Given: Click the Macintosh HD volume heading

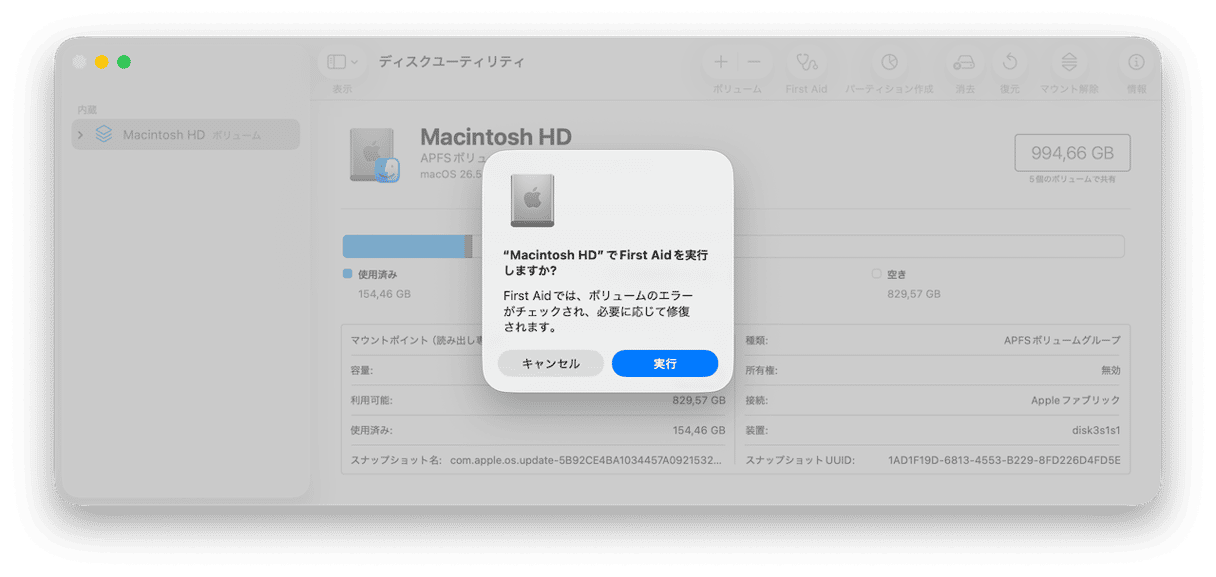Looking at the screenshot, I should tap(495, 137).
